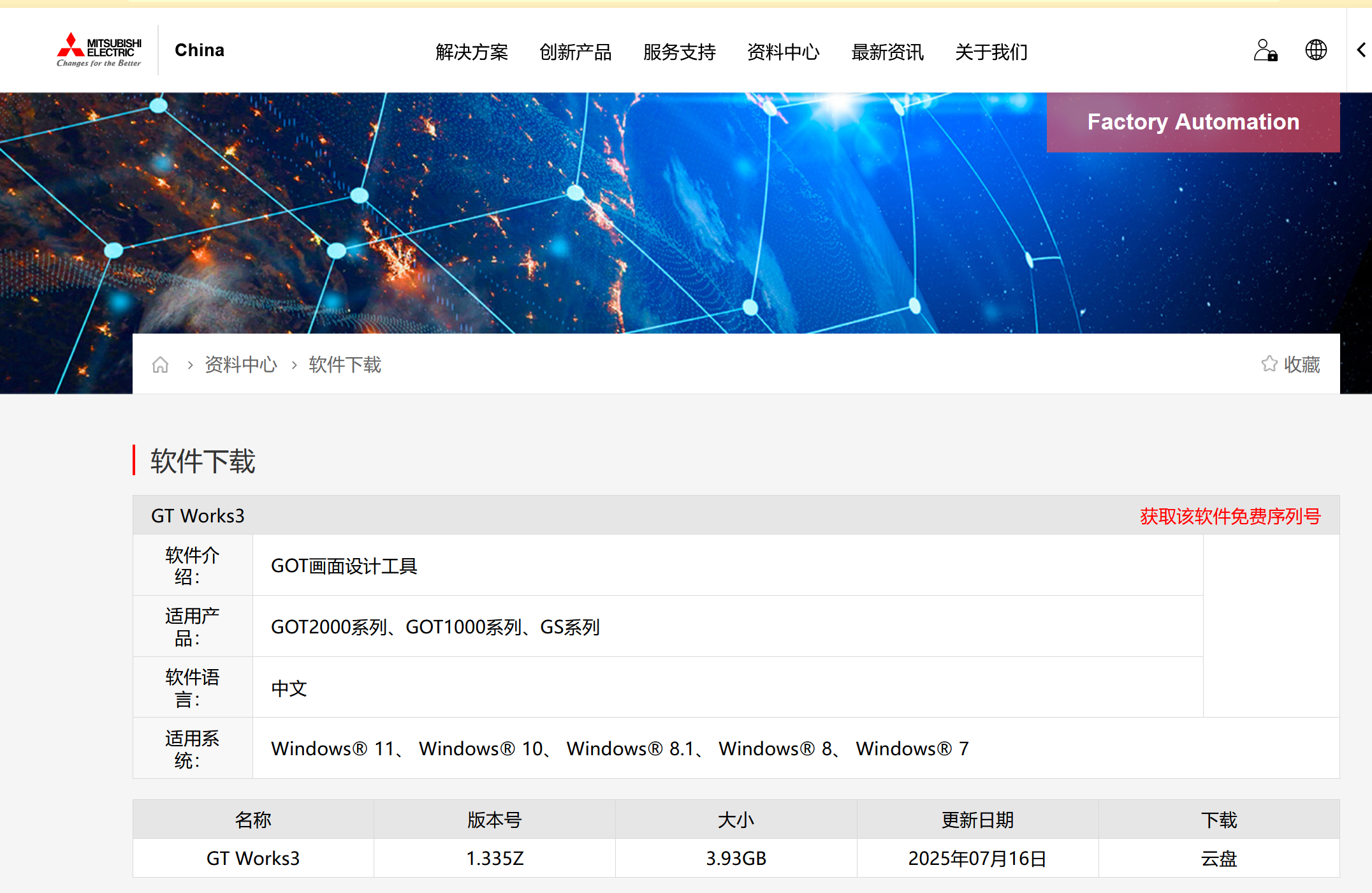Click the 适用产品 row label

[192, 627]
